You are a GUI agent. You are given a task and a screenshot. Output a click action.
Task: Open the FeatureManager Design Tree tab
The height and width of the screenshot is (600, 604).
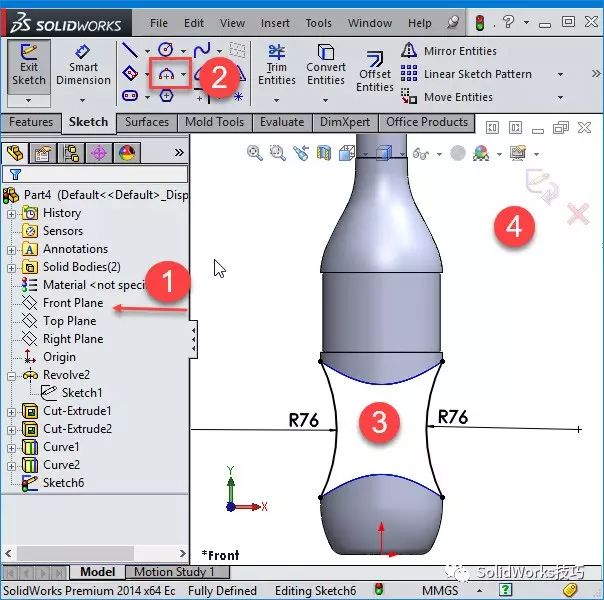coord(14,153)
